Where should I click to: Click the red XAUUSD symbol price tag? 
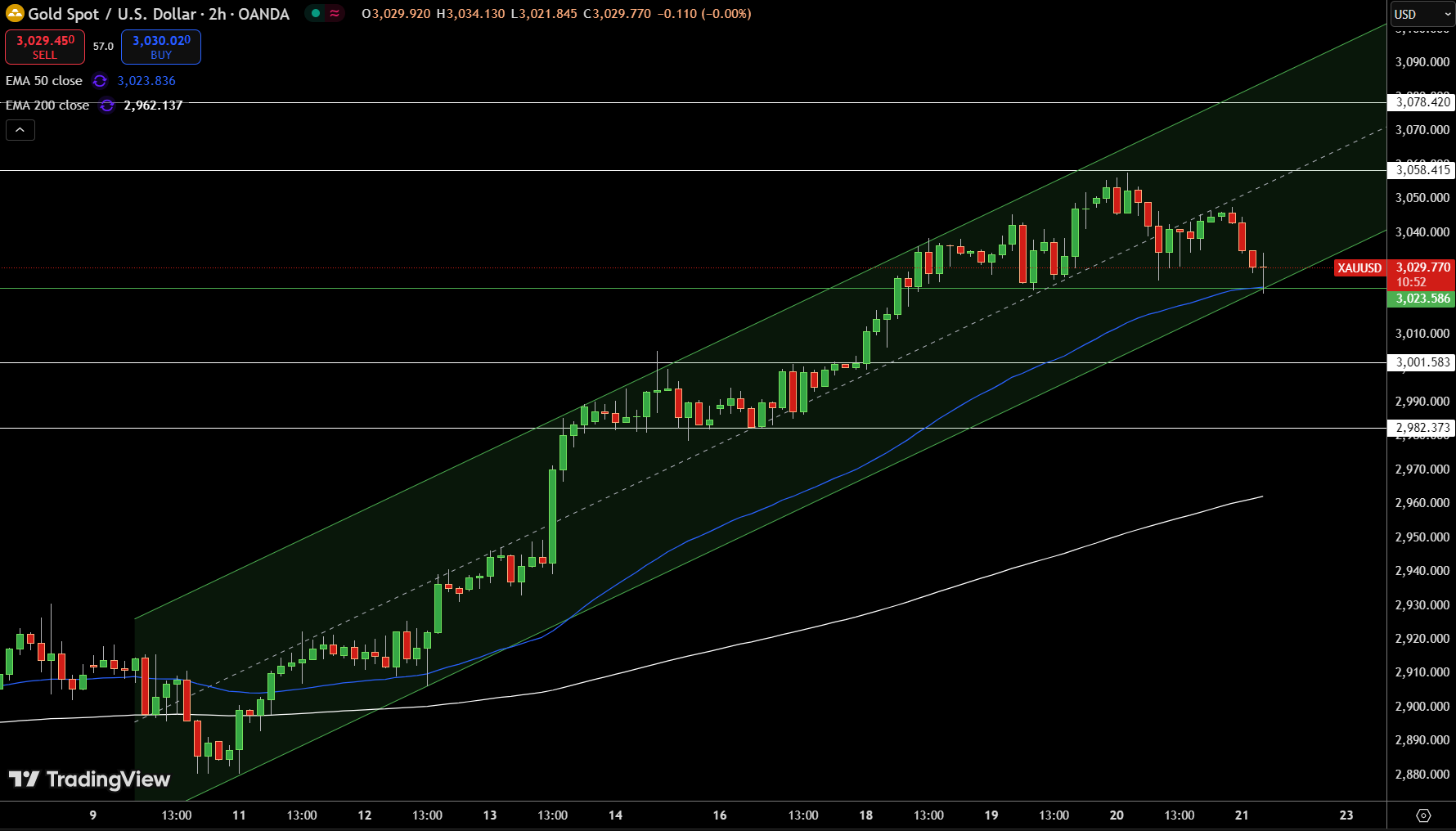(1359, 268)
